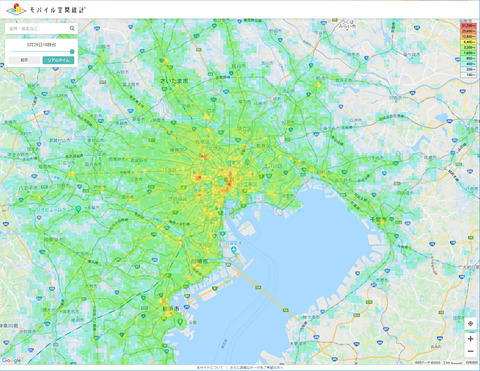The width and height of the screenshot is (480, 371).
Task: Center map on my current location
Action: pos(470,324)
